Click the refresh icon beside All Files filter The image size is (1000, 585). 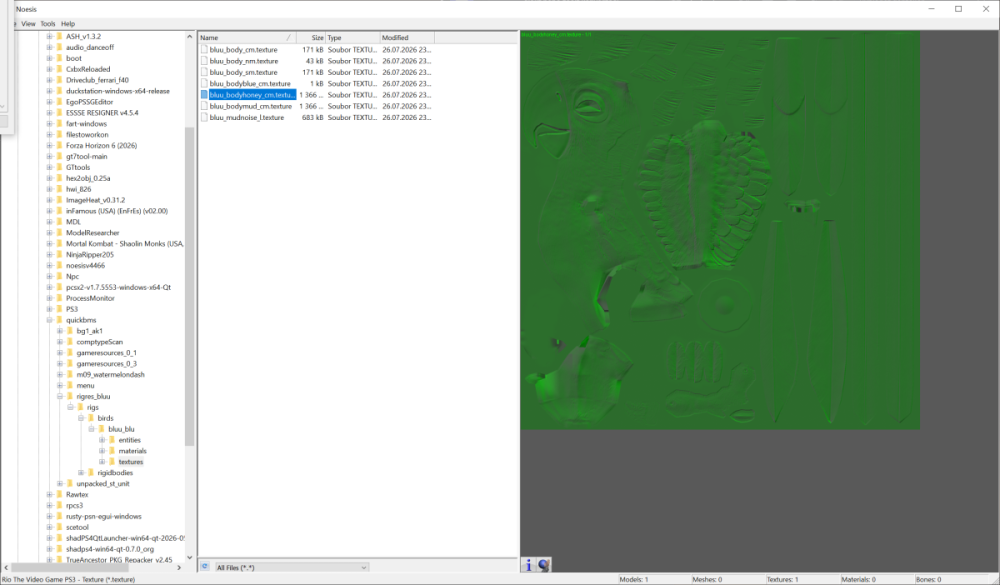pyautogui.click(x=205, y=566)
